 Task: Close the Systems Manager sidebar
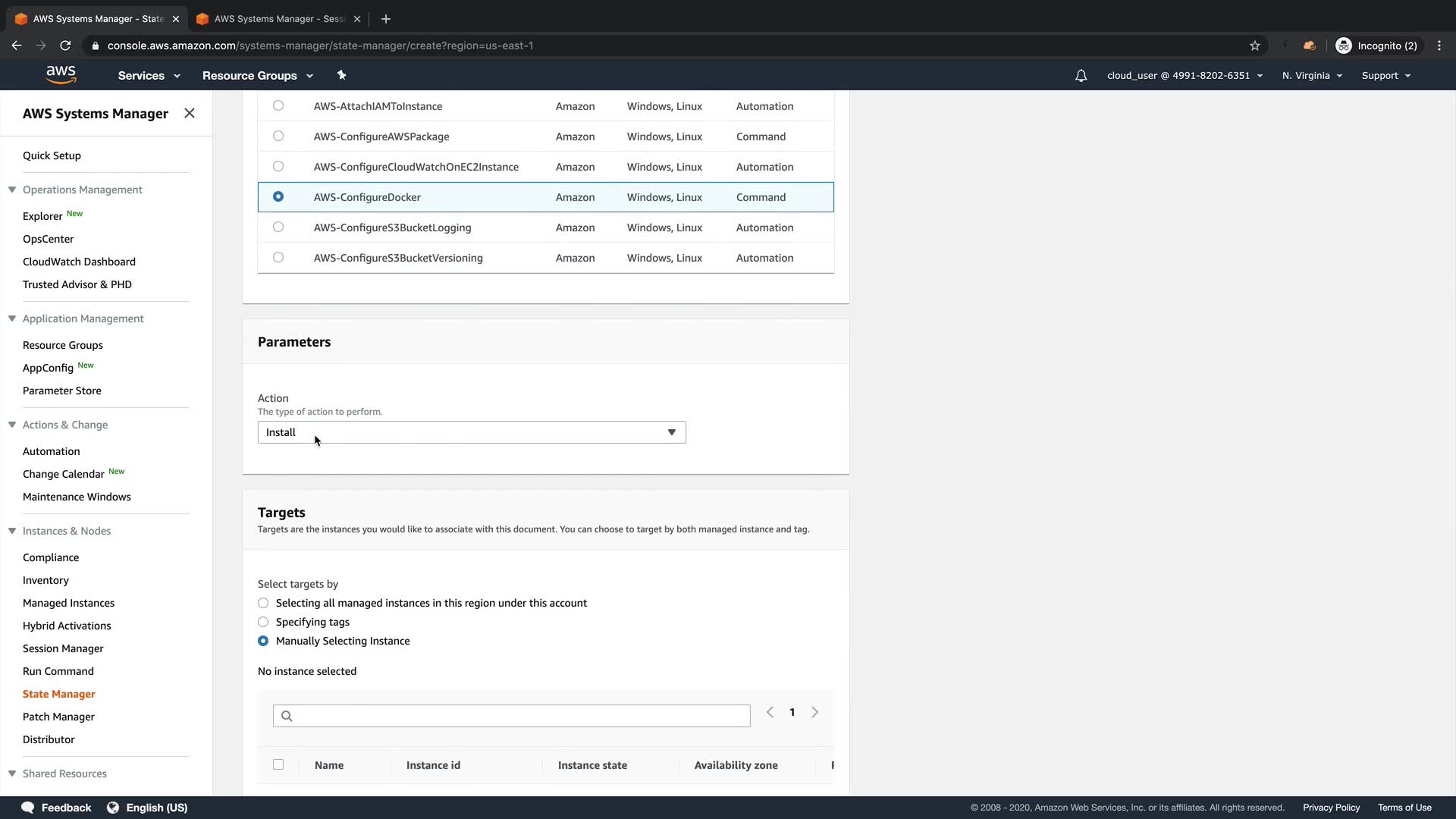[x=190, y=113]
